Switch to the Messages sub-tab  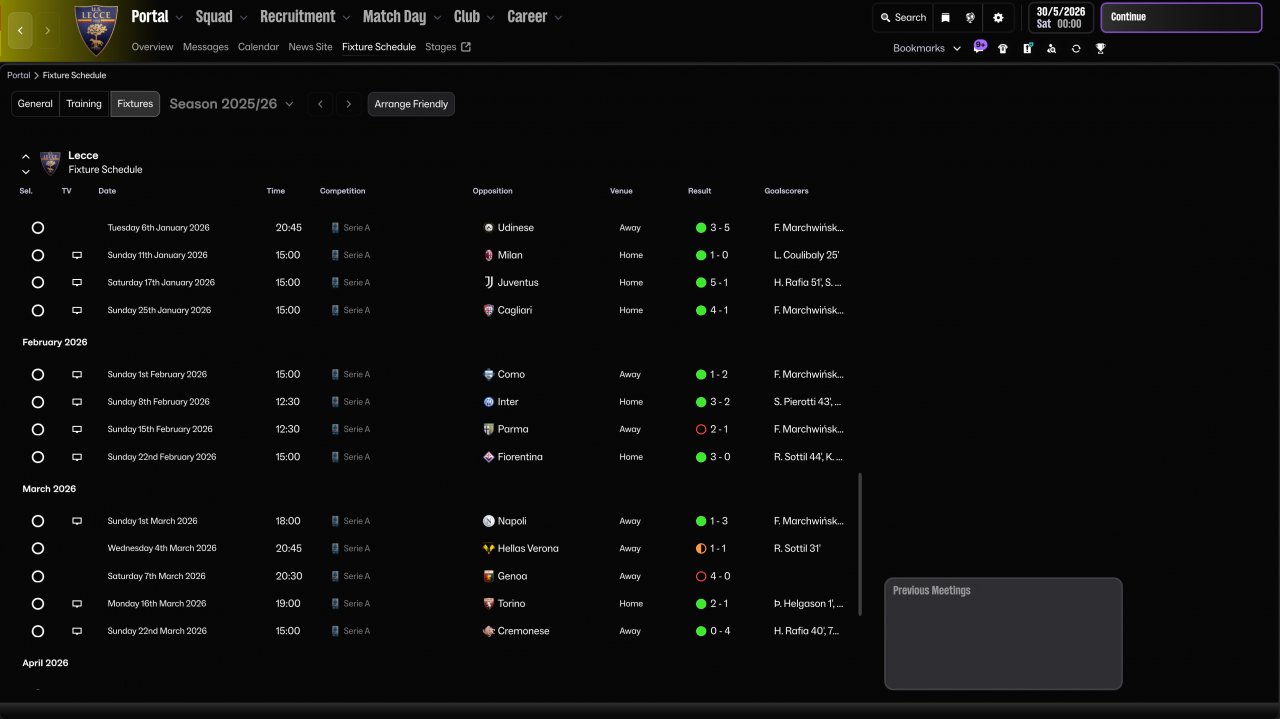pyautogui.click(x=205, y=47)
